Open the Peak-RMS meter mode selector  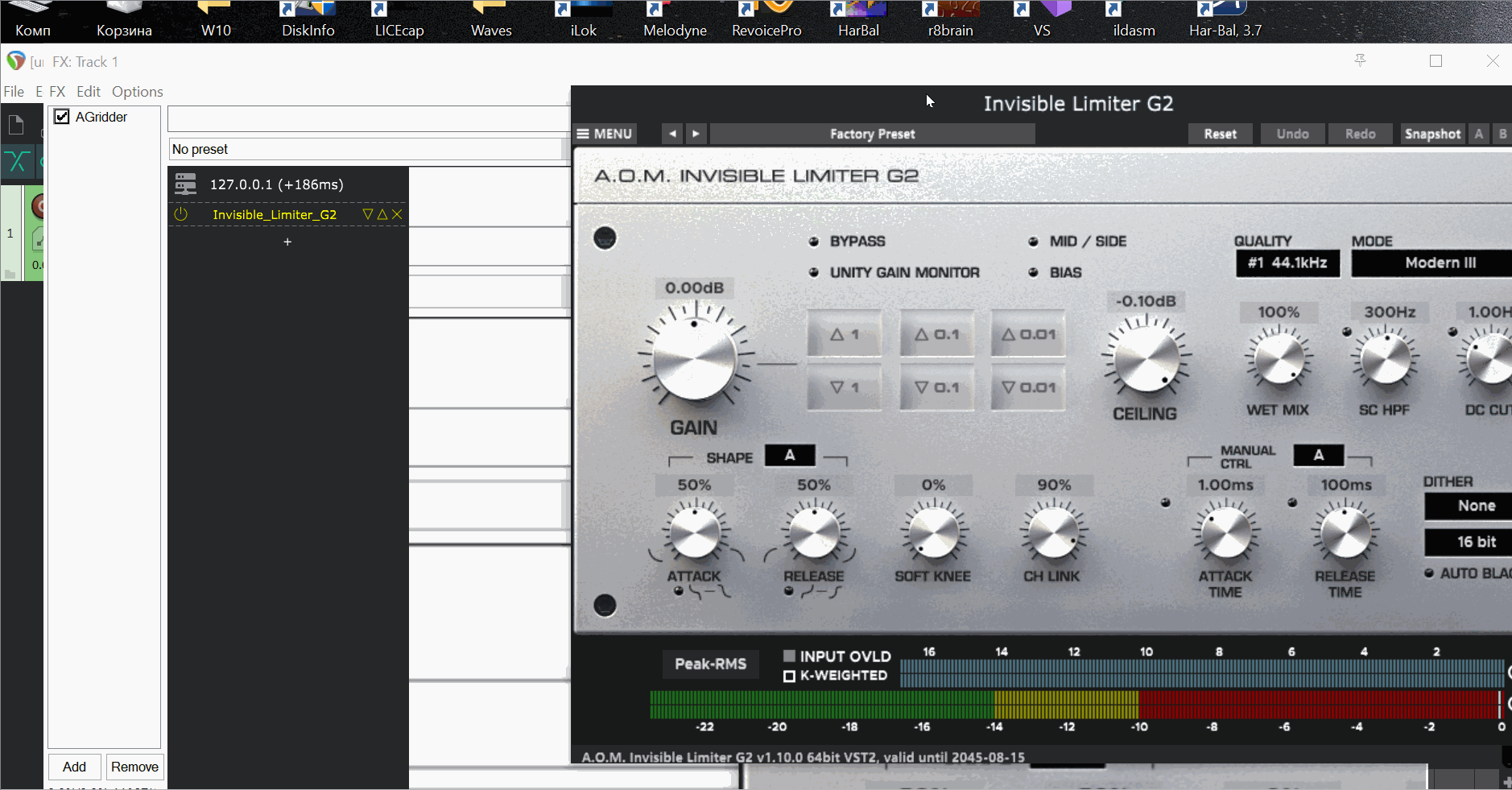(711, 664)
